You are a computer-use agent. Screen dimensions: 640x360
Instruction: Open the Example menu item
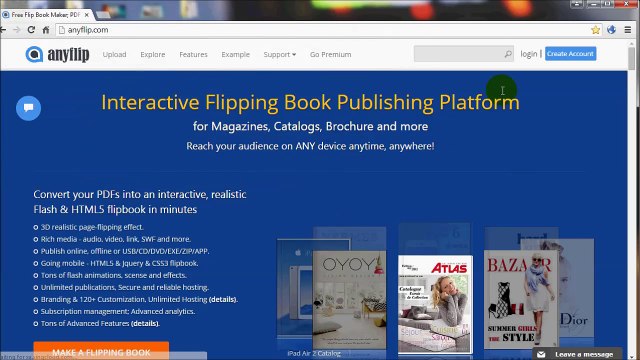coord(236,54)
